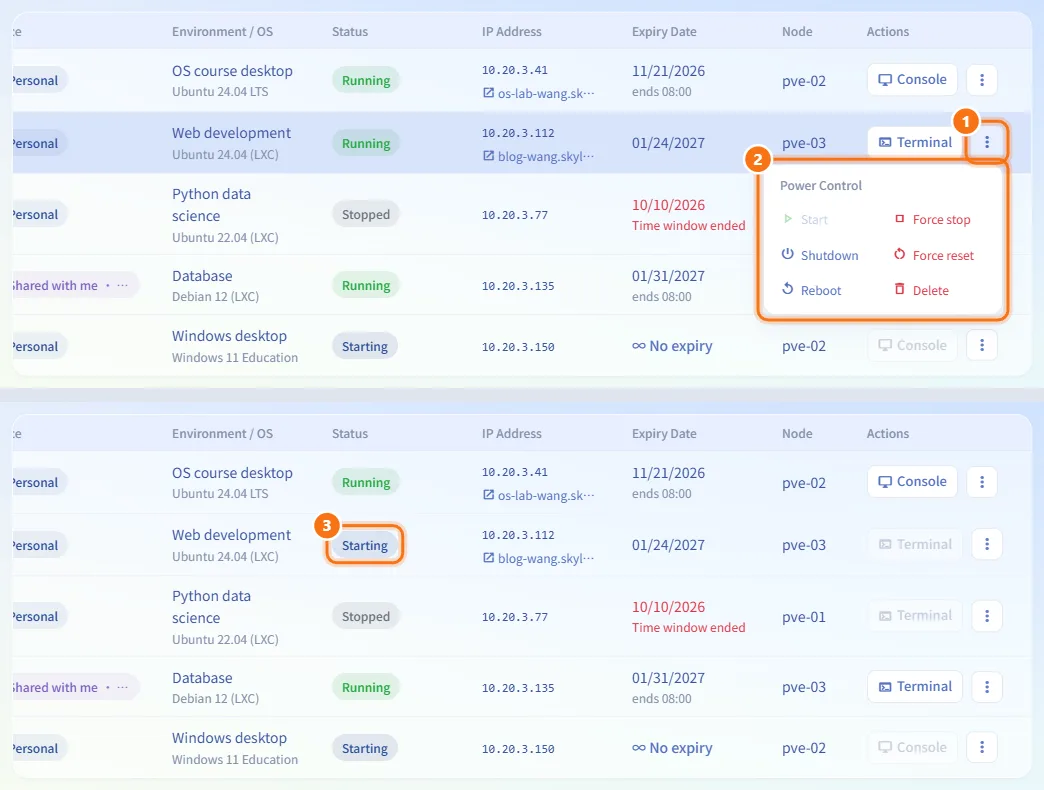Viewport: 1044px width, 790px height.
Task: Click the ellipsis on the upper table's Shared with me tag
Action: 123,286
